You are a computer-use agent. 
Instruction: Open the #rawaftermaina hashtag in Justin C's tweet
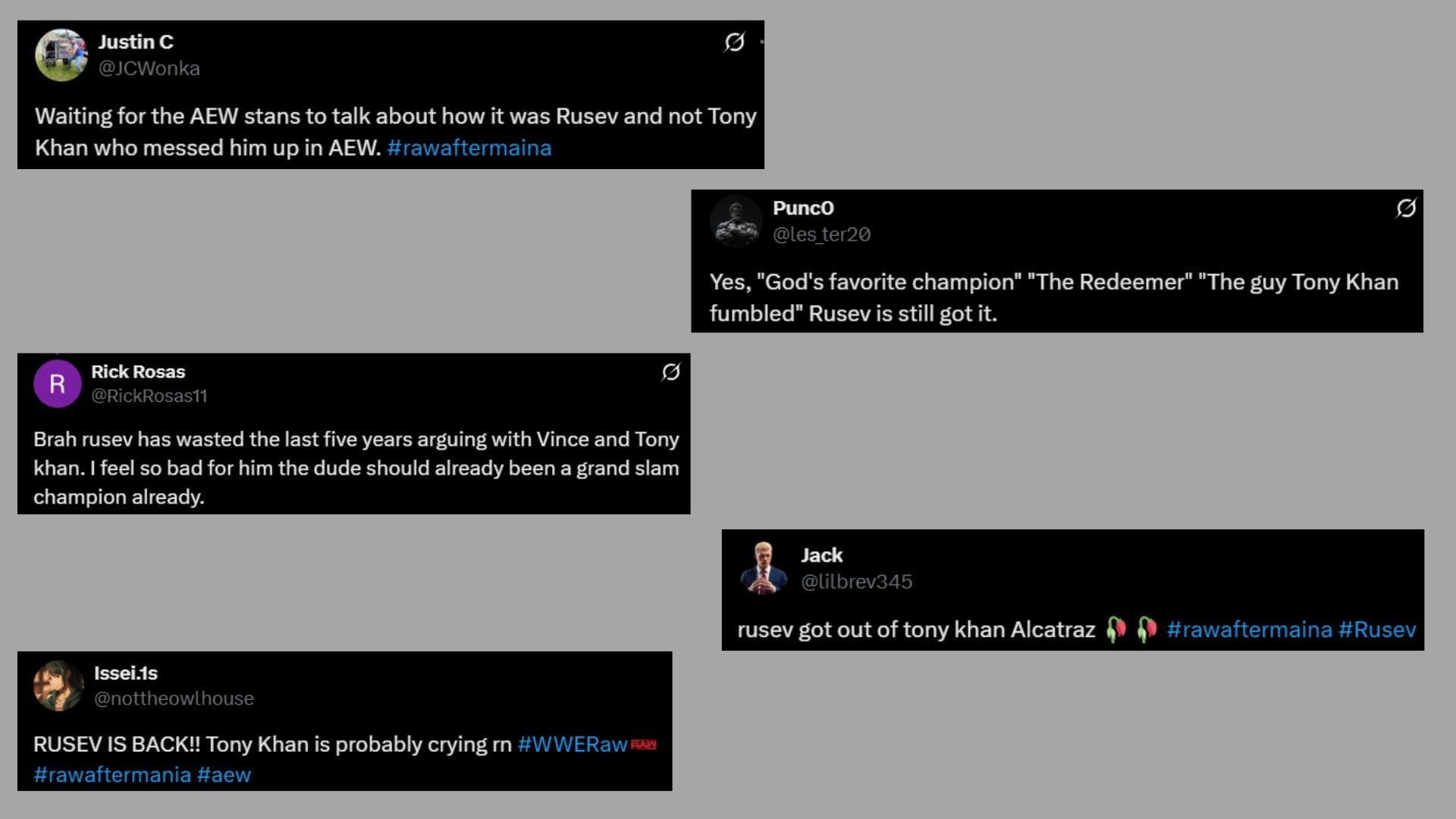tap(470, 148)
